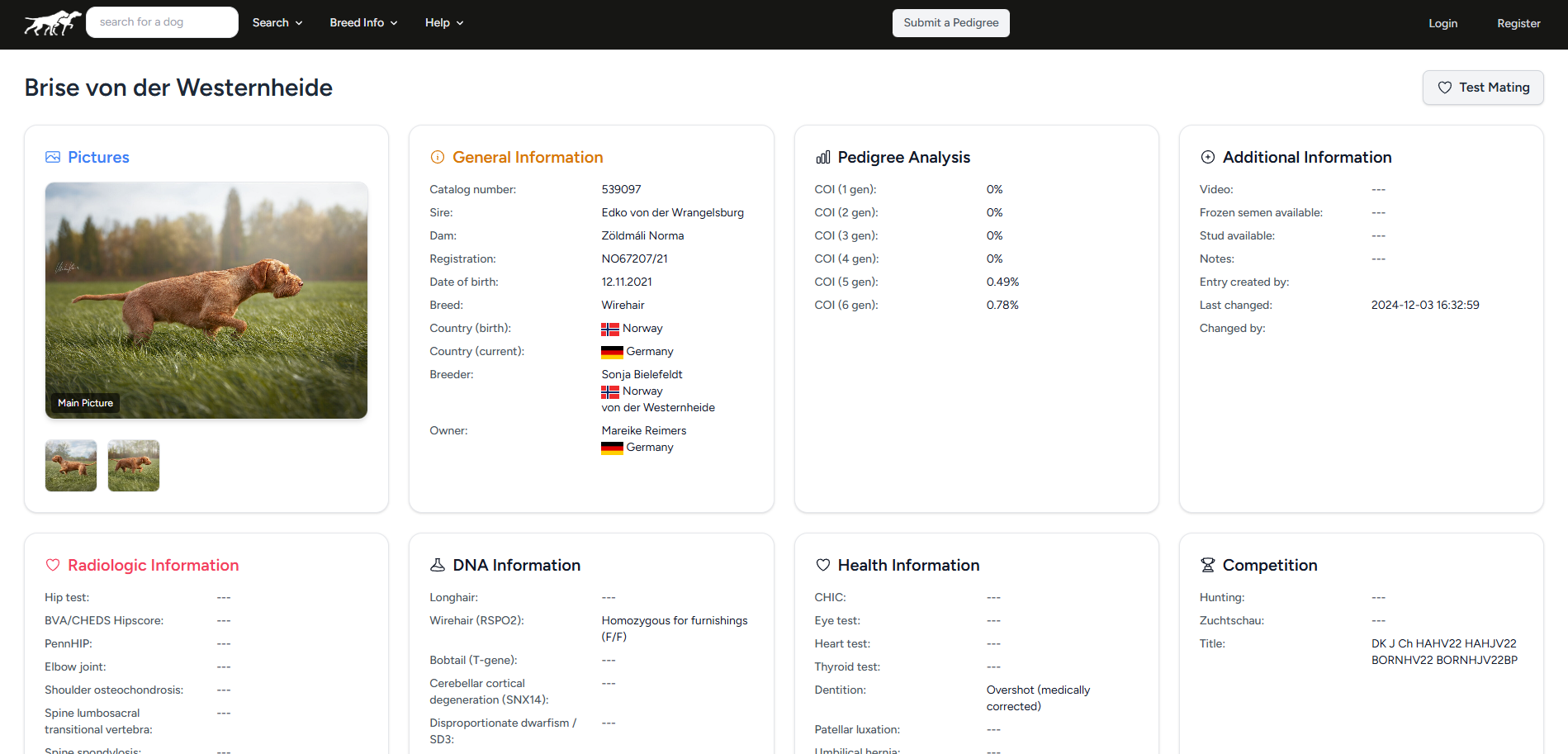Click the Competition trophy icon
The width and height of the screenshot is (1568, 754).
click(x=1207, y=565)
